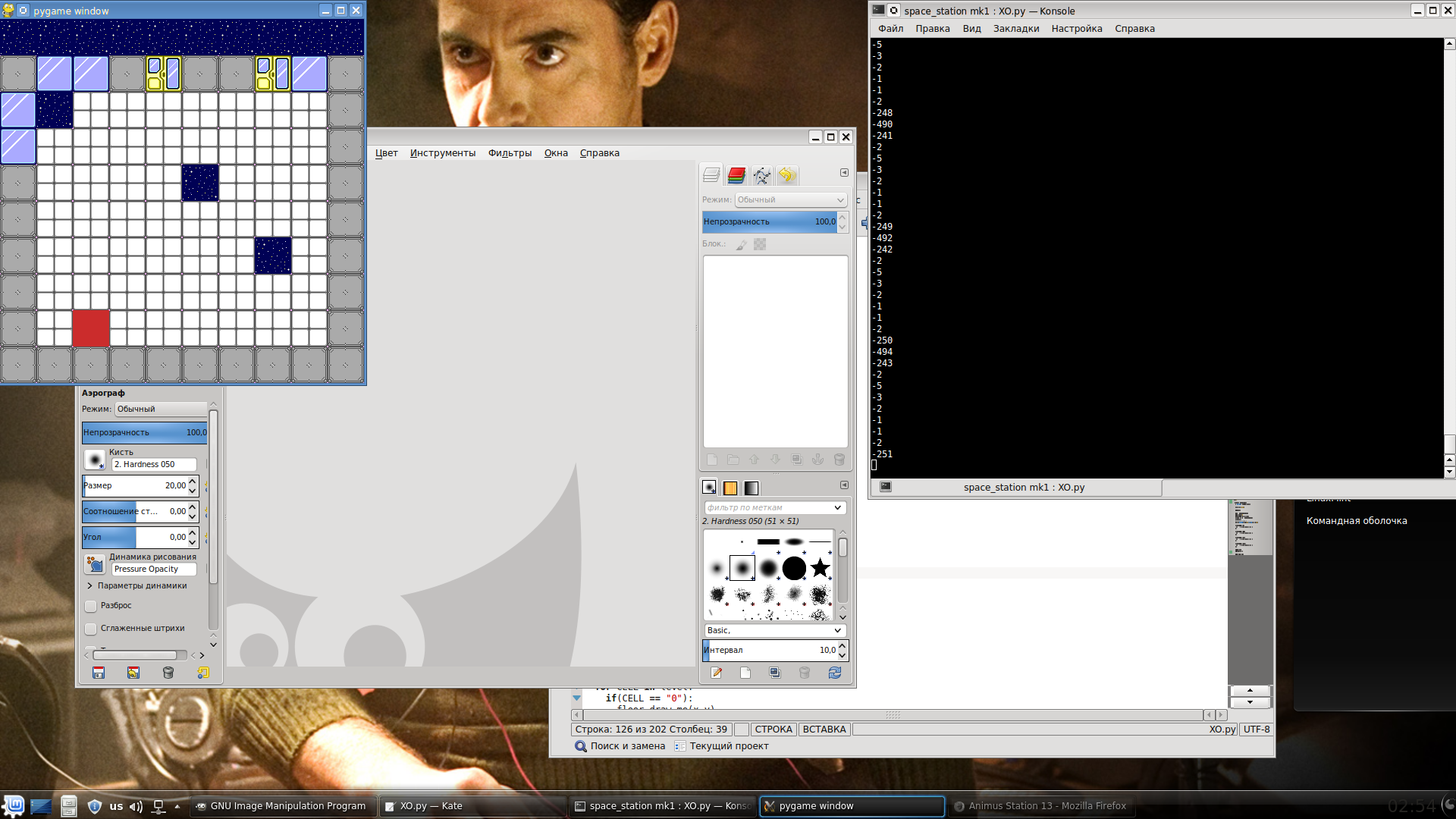Open the Paths tab in GIMP dock
Viewport: 1456px width, 819px height.
pyautogui.click(x=761, y=175)
